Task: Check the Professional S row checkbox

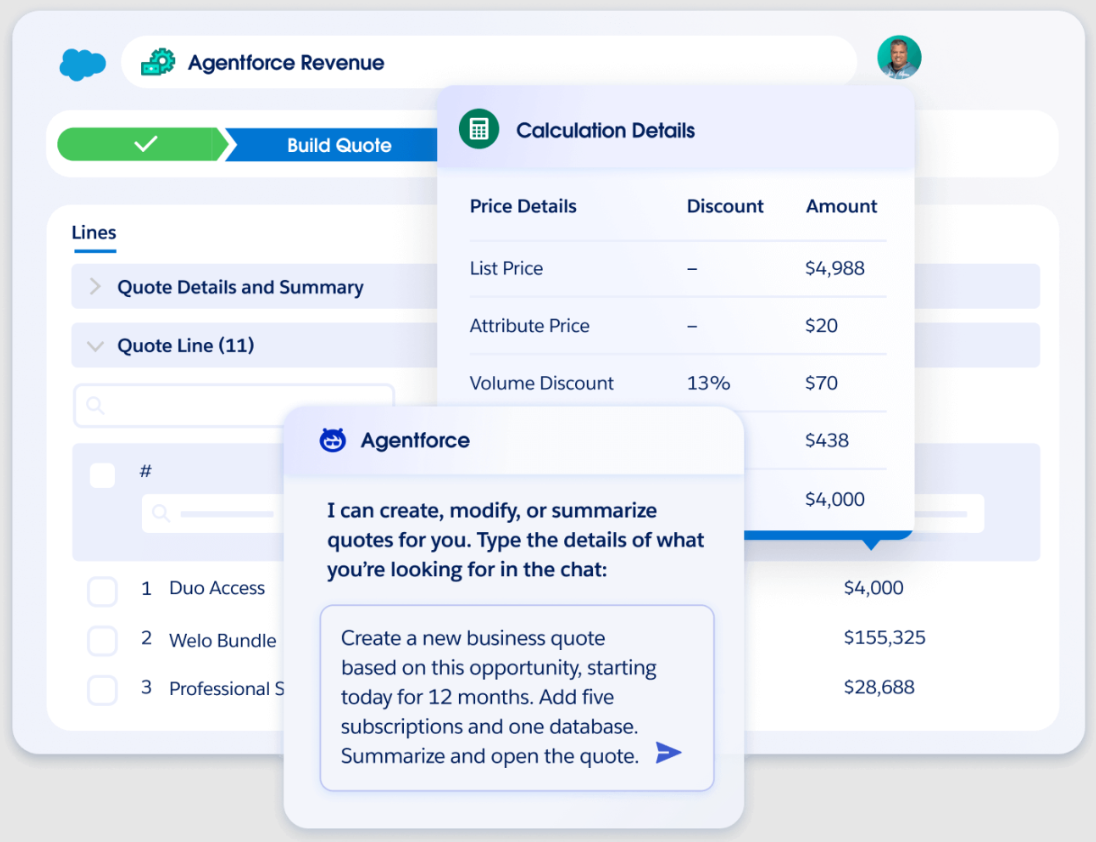Action: pos(102,690)
